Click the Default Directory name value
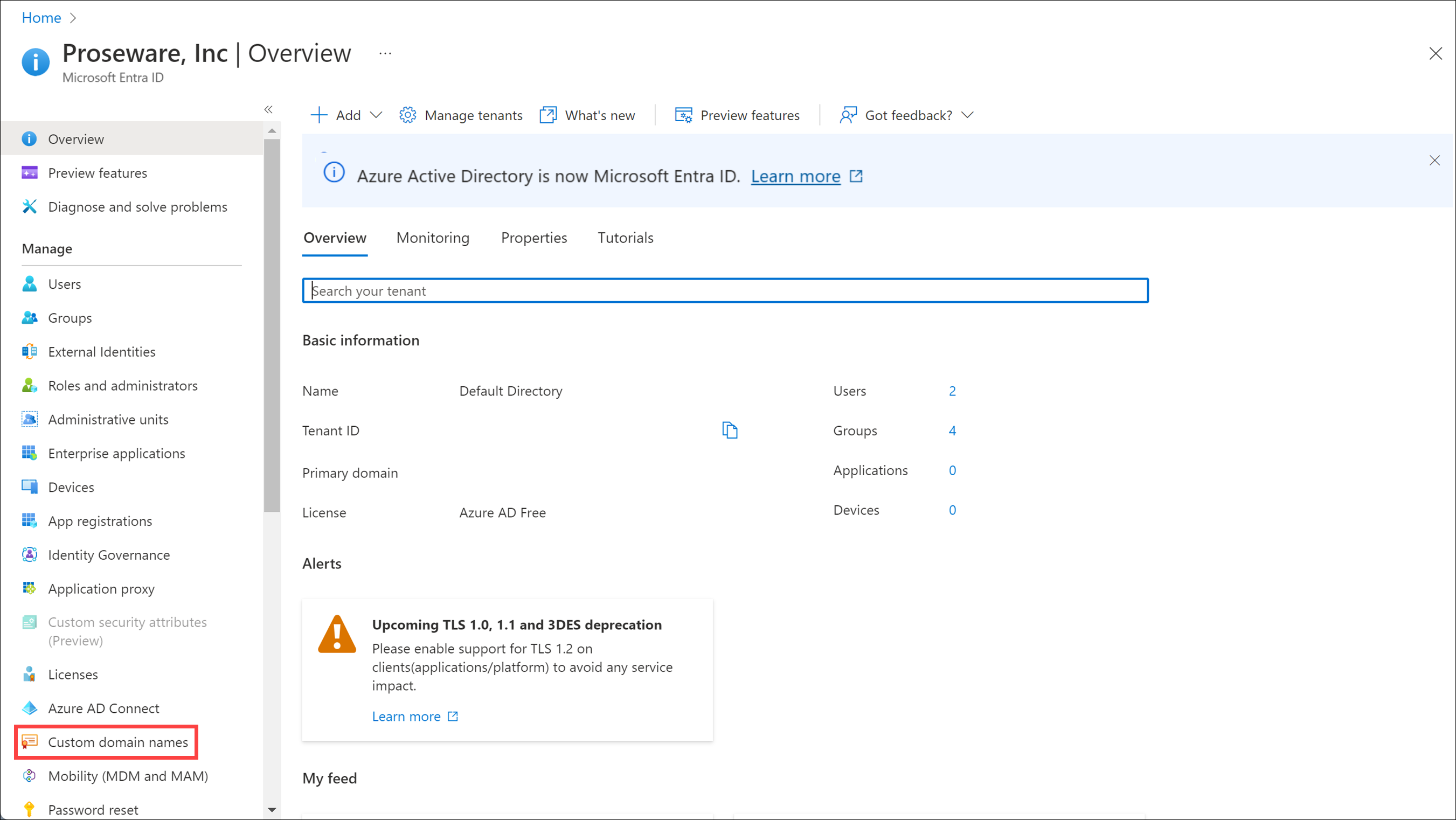The height and width of the screenshot is (820, 1456). click(x=510, y=391)
